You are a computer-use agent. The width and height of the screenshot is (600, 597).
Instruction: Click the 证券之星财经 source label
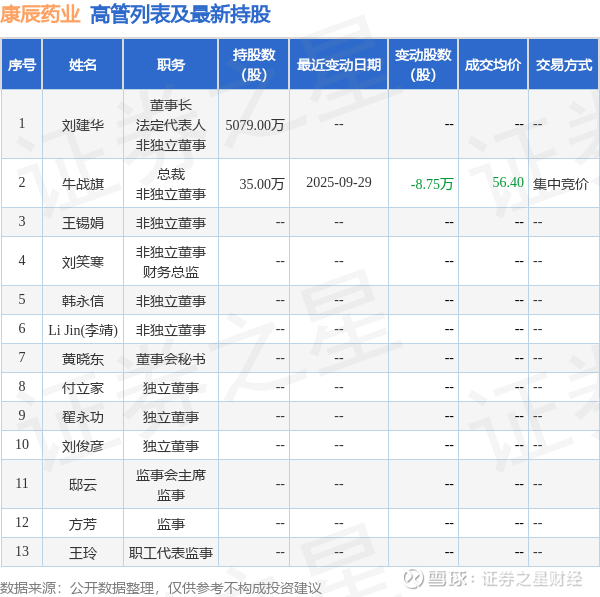pyautogui.click(x=532, y=579)
